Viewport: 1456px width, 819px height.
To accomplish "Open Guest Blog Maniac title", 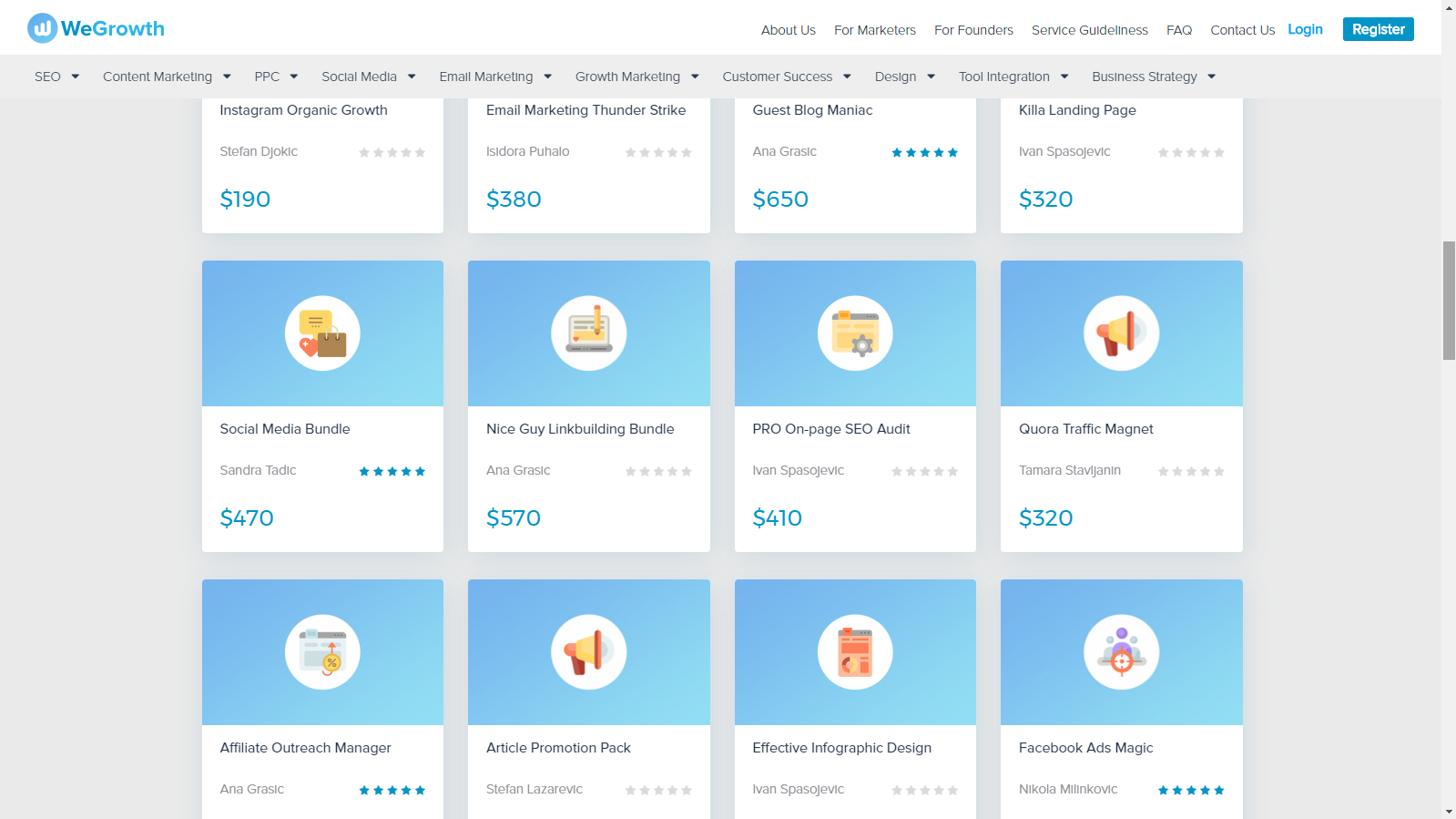I will tap(812, 110).
